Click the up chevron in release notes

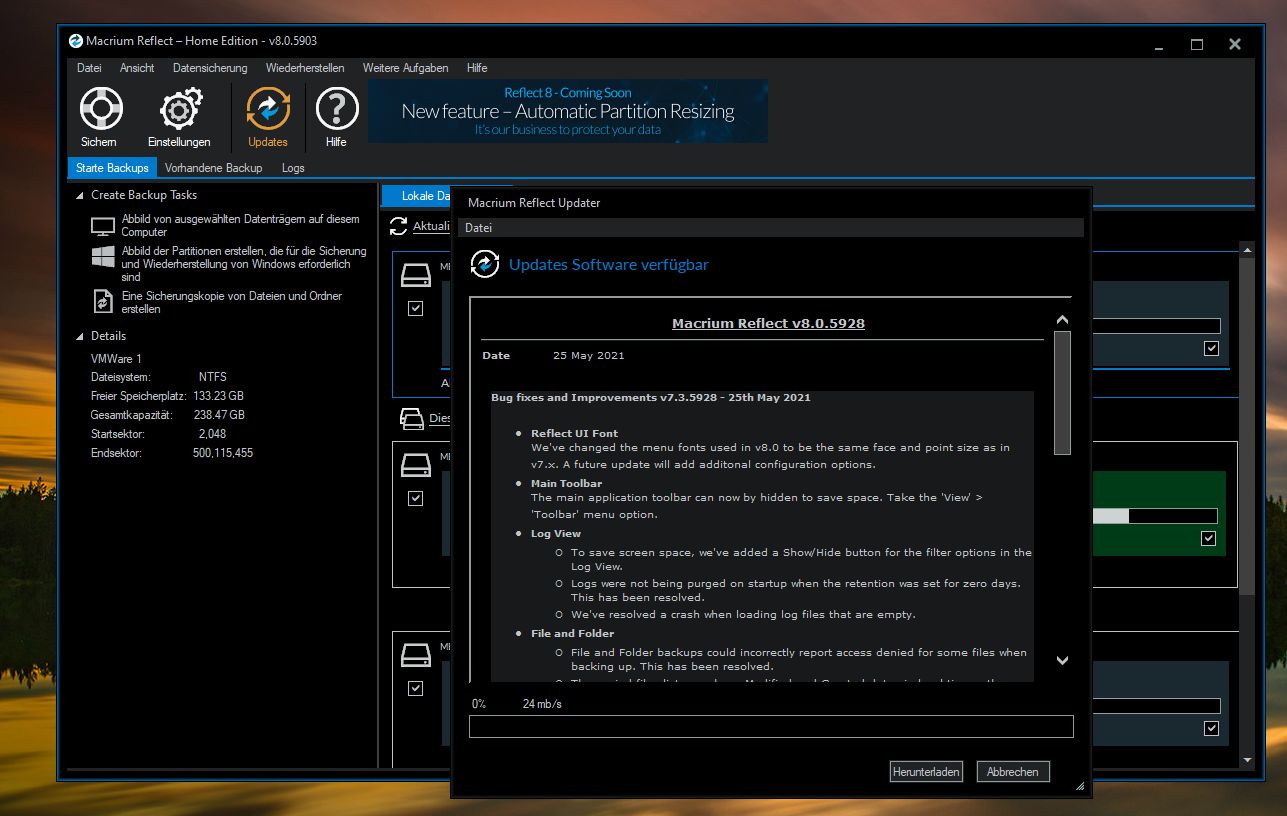(x=1063, y=320)
